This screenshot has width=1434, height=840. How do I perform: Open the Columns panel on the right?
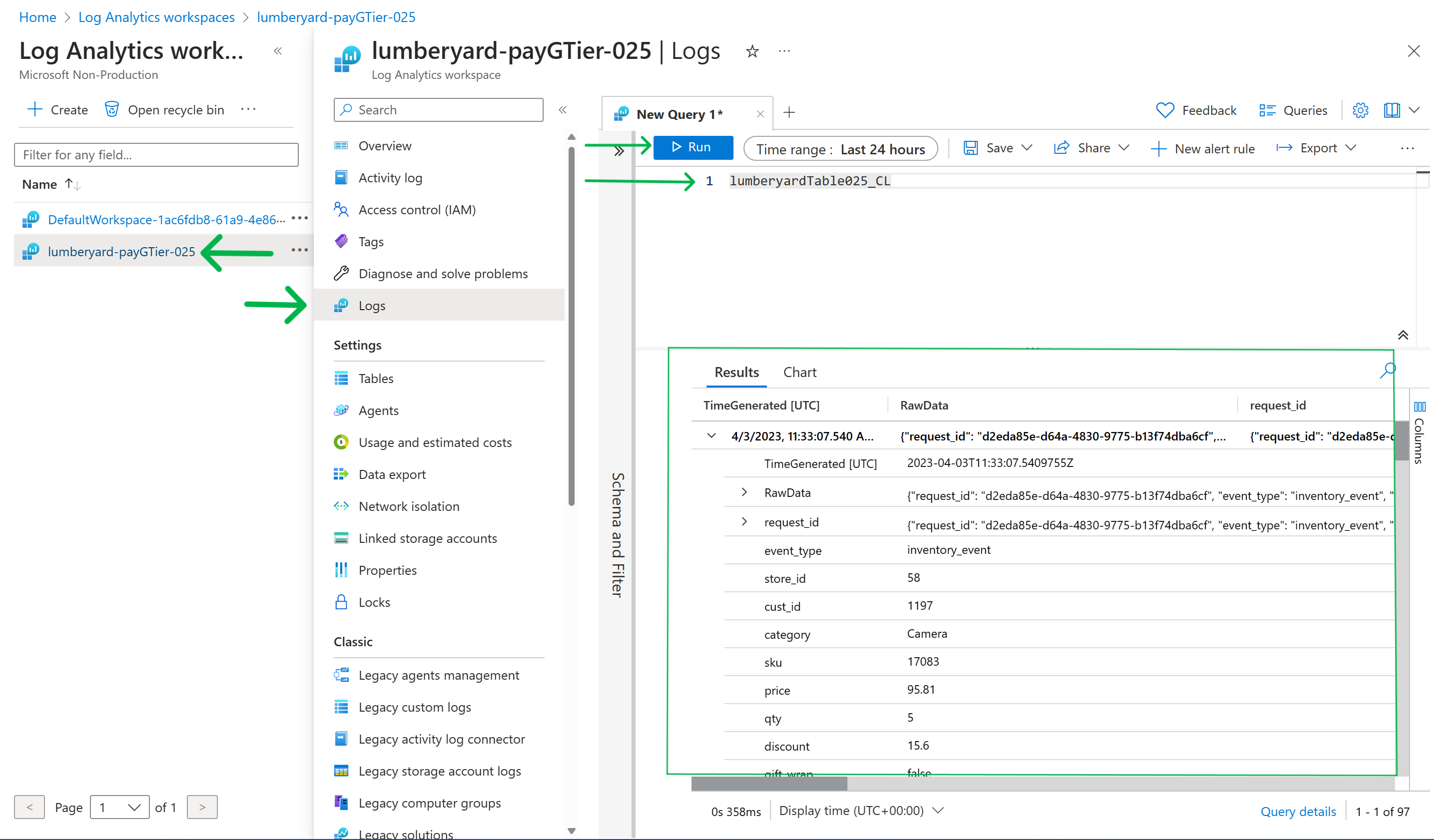click(1419, 432)
